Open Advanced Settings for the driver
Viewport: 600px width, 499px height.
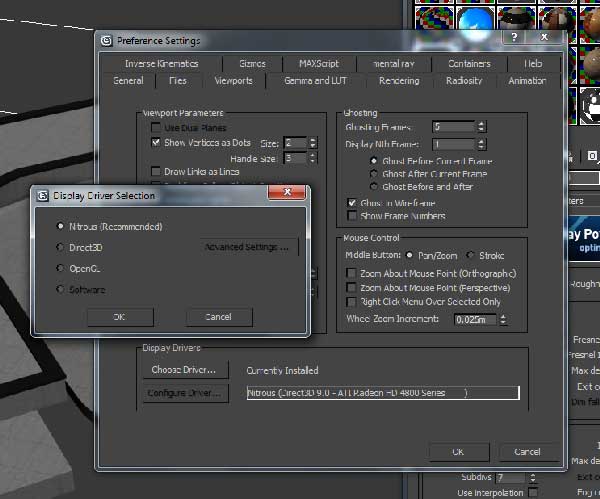(x=249, y=247)
